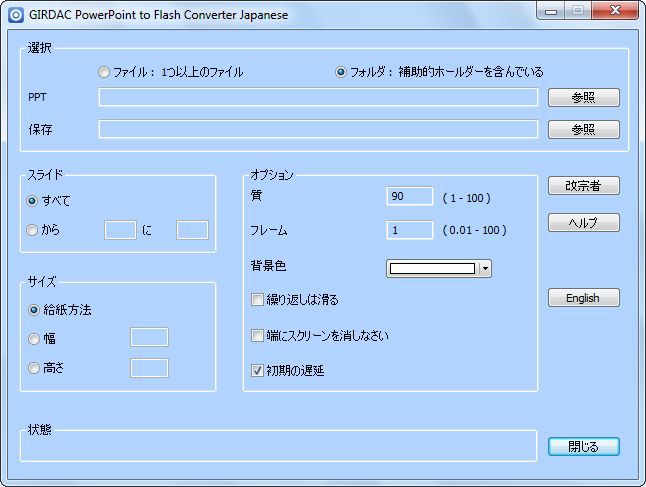The image size is (646, 487).
Task: Select the すべて slides radio button
Action: pyautogui.click(x=32, y=201)
